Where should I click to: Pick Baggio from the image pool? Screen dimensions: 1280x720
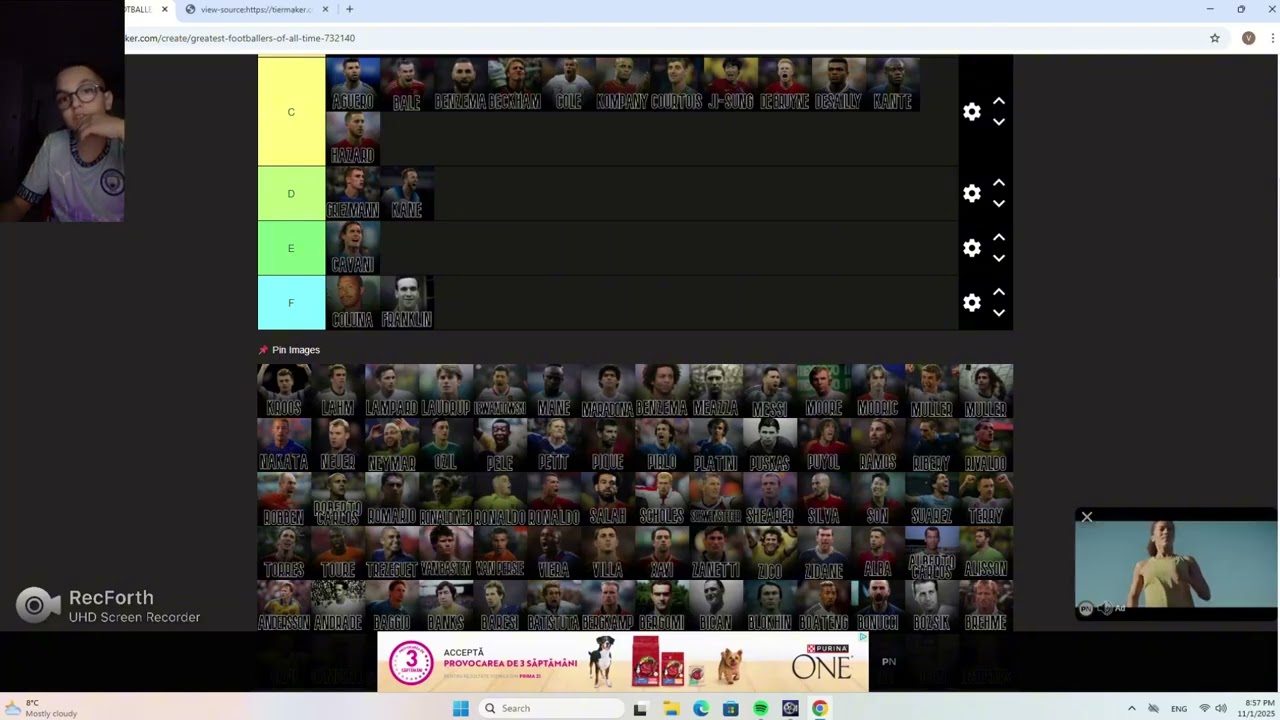pos(392,606)
